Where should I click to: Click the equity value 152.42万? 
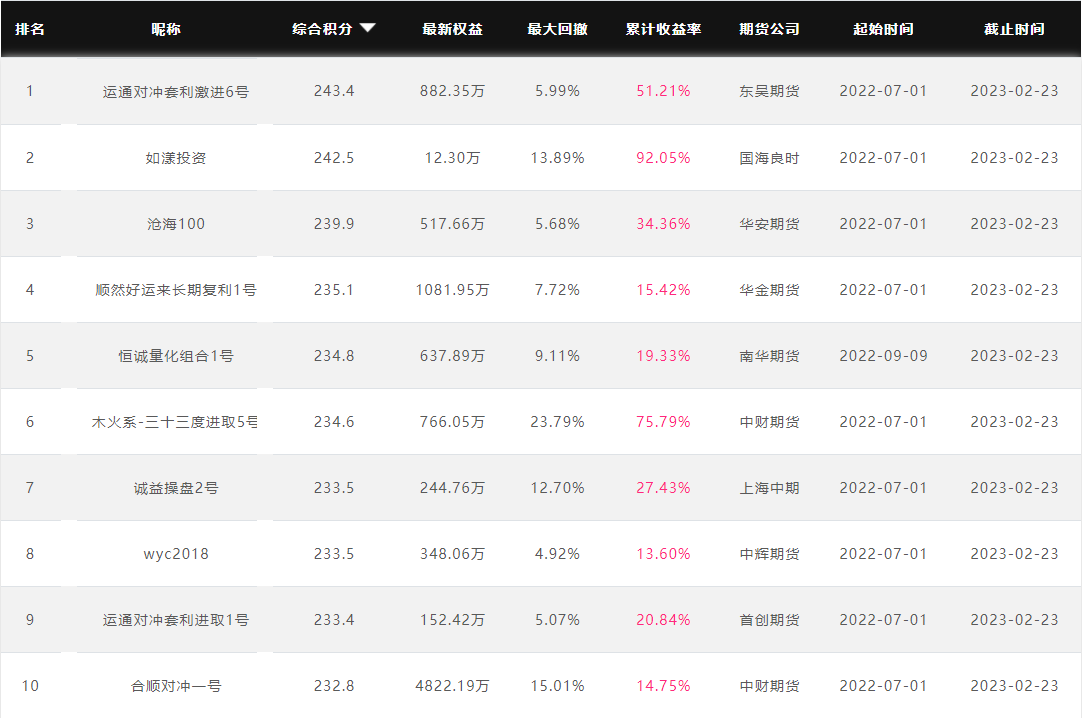[x=453, y=620]
